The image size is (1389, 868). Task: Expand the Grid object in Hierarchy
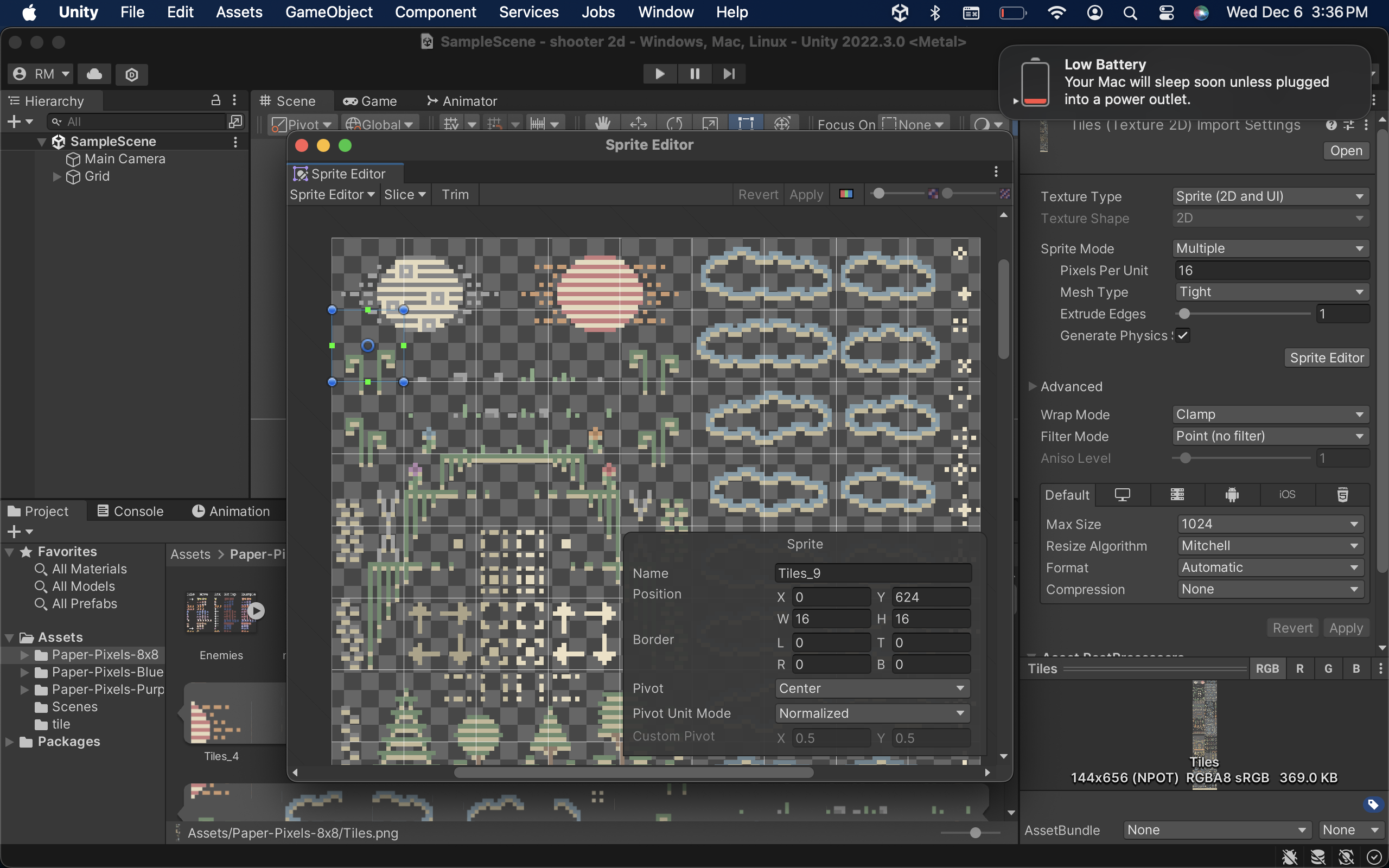[57, 176]
